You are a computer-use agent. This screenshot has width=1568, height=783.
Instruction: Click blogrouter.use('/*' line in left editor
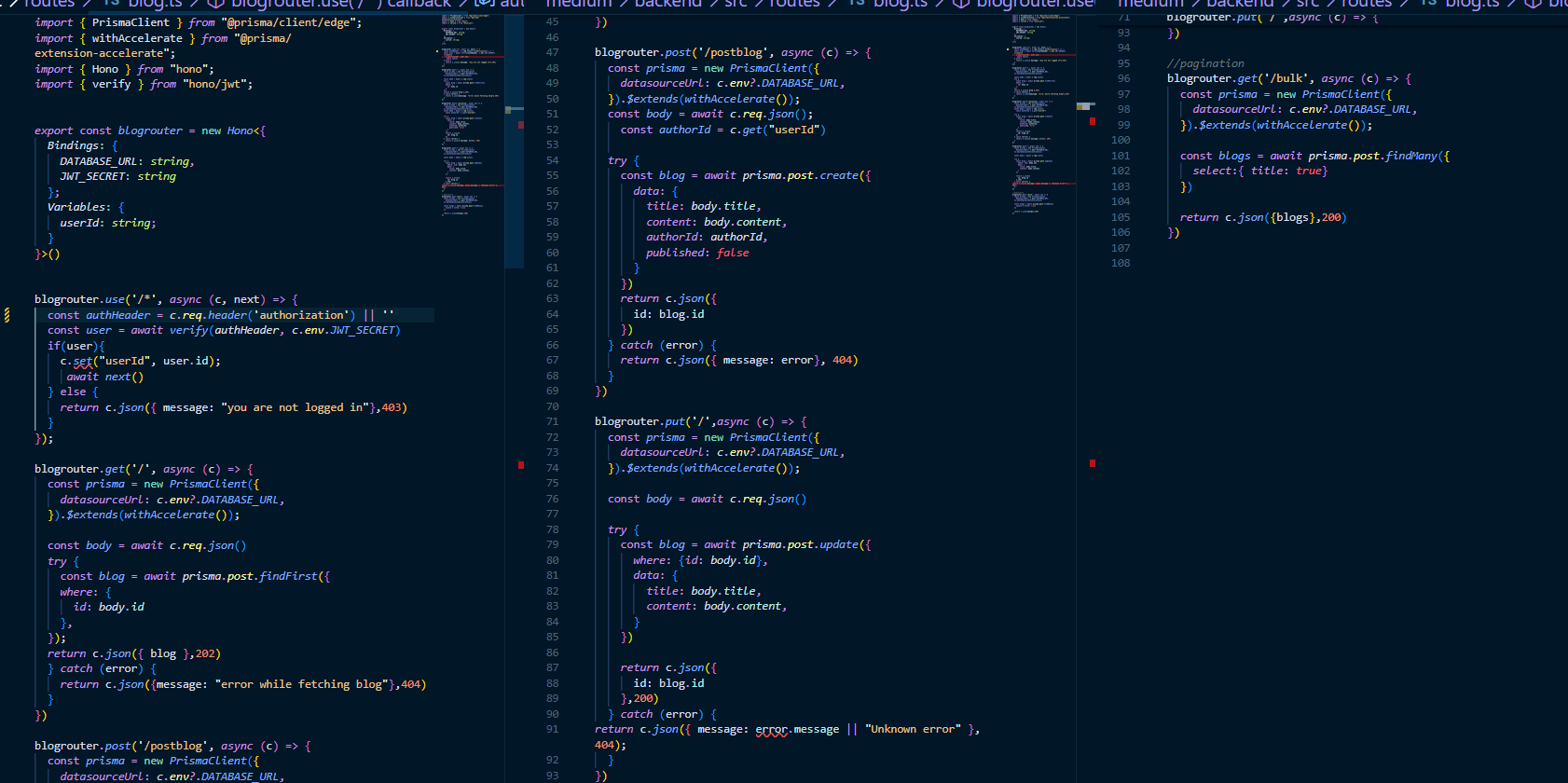[x=166, y=299]
